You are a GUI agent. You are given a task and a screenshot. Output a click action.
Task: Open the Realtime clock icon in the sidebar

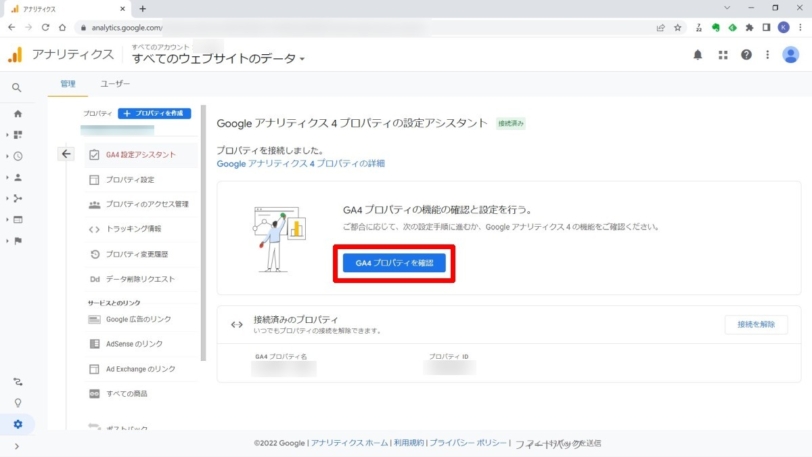(18, 156)
